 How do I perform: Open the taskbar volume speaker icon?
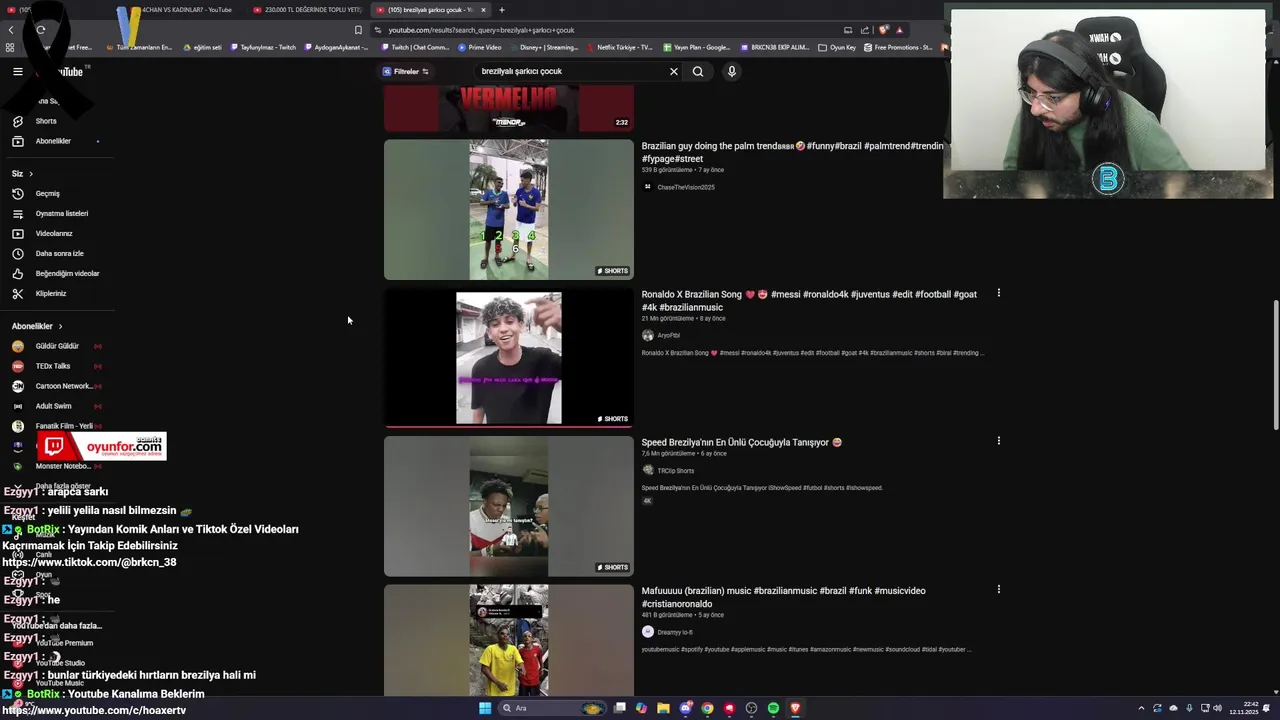pos(1217,708)
